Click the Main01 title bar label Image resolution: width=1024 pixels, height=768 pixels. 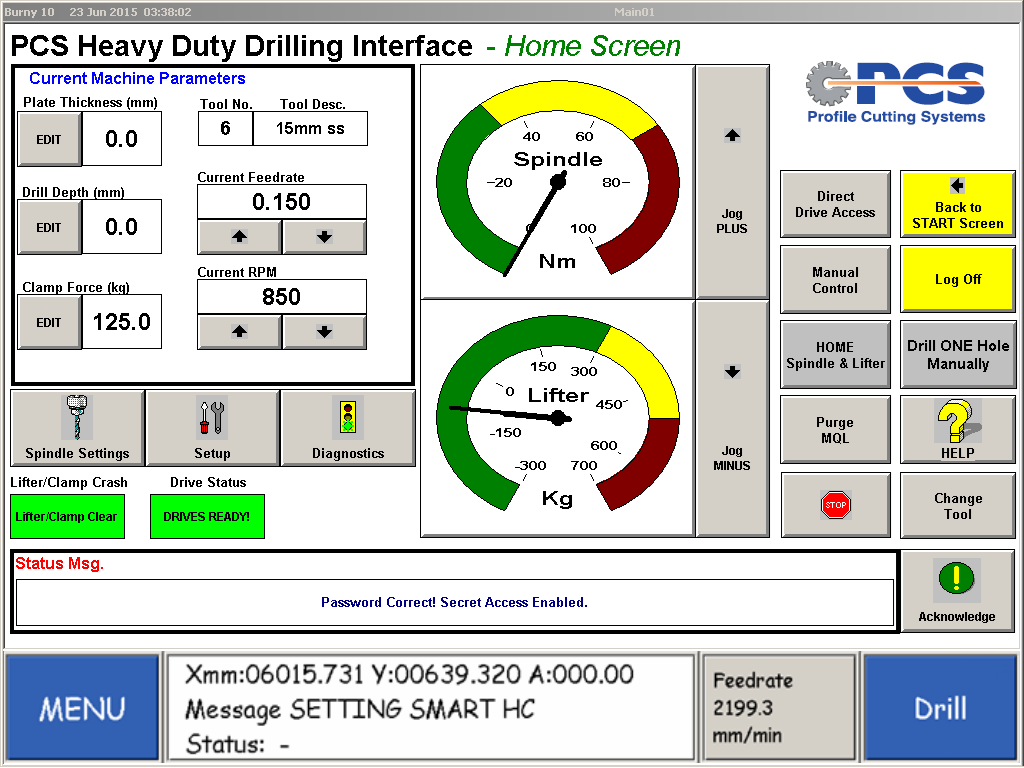point(634,12)
